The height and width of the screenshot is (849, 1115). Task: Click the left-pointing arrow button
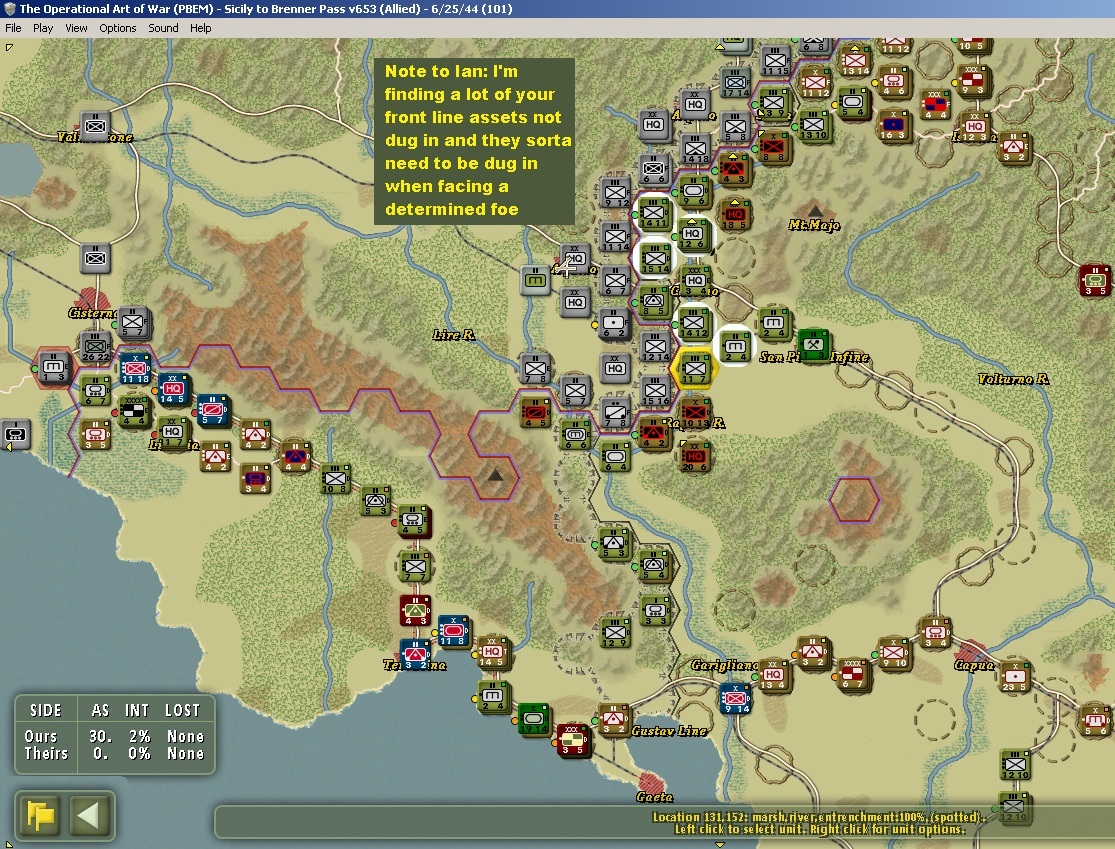(89, 815)
